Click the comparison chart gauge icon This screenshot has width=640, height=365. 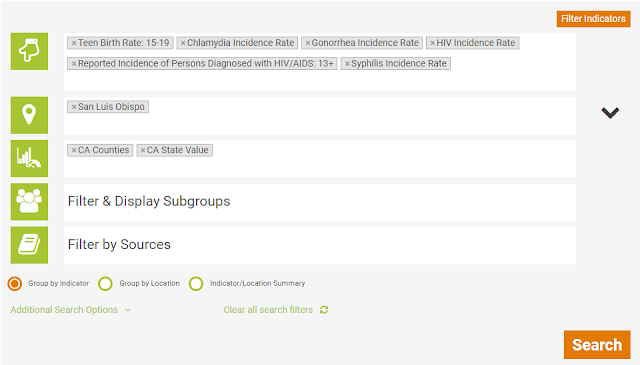pyautogui.click(x=29, y=158)
